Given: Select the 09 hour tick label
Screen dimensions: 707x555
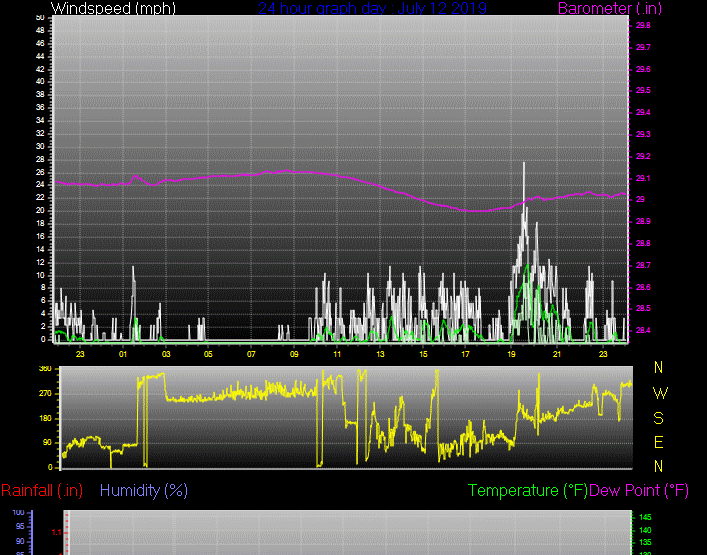Looking at the screenshot, I should pyautogui.click(x=294, y=354).
